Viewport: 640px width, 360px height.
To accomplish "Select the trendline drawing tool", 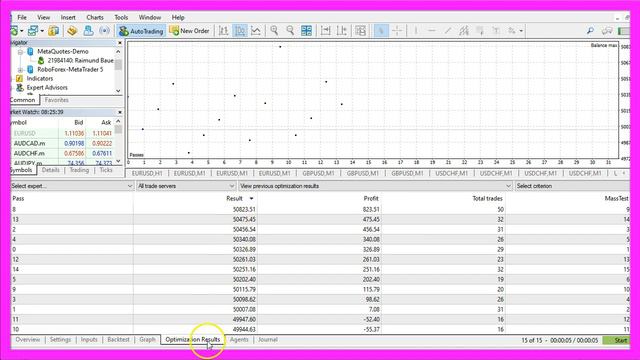I will tap(448, 31).
